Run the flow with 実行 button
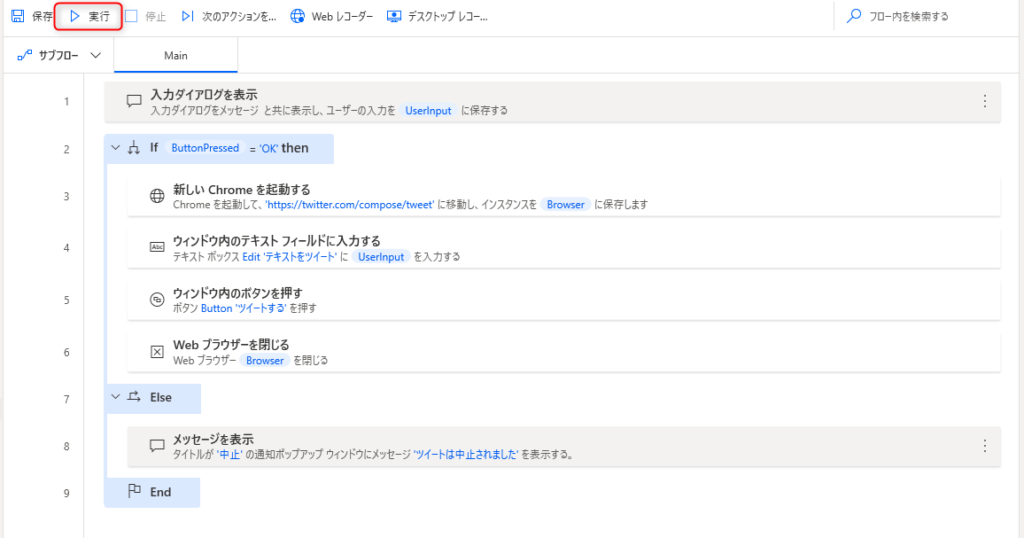This screenshot has height=538, width=1024. click(x=89, y=16)
